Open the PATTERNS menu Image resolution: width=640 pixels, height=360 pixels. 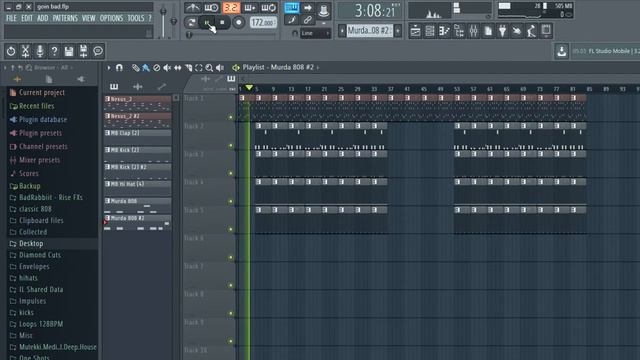pyautogui.click(x=65, y=18)
